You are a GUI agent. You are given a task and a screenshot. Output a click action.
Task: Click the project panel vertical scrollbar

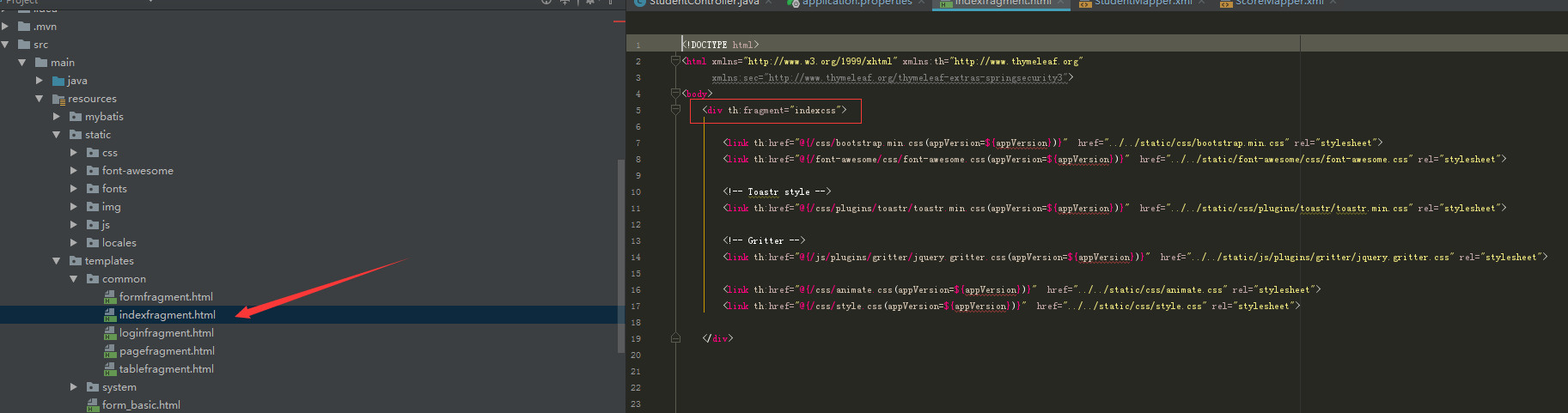621,256
